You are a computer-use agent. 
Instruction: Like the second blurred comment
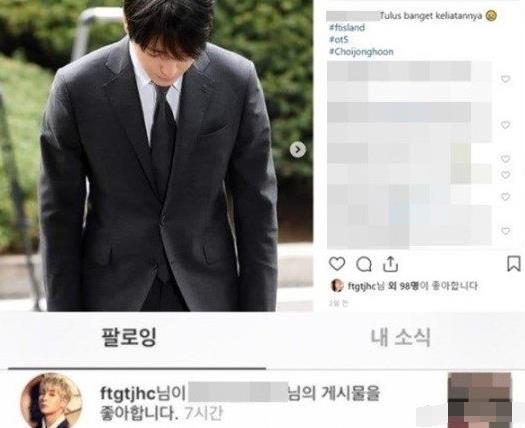(506, 125)
